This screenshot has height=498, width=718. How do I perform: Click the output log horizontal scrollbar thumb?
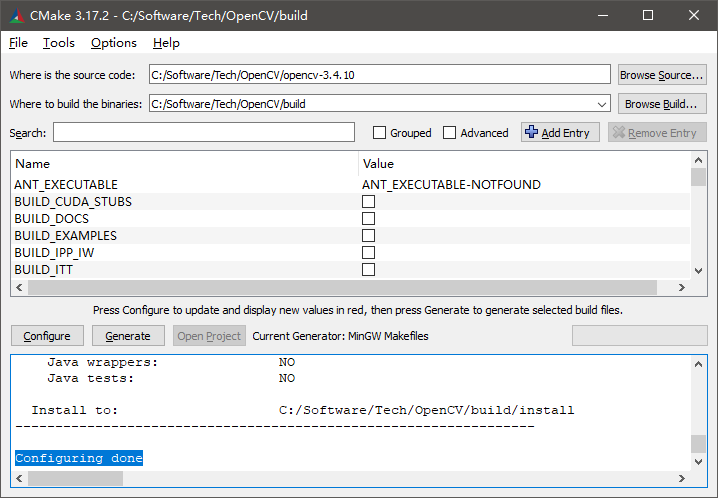coord(76,478)
